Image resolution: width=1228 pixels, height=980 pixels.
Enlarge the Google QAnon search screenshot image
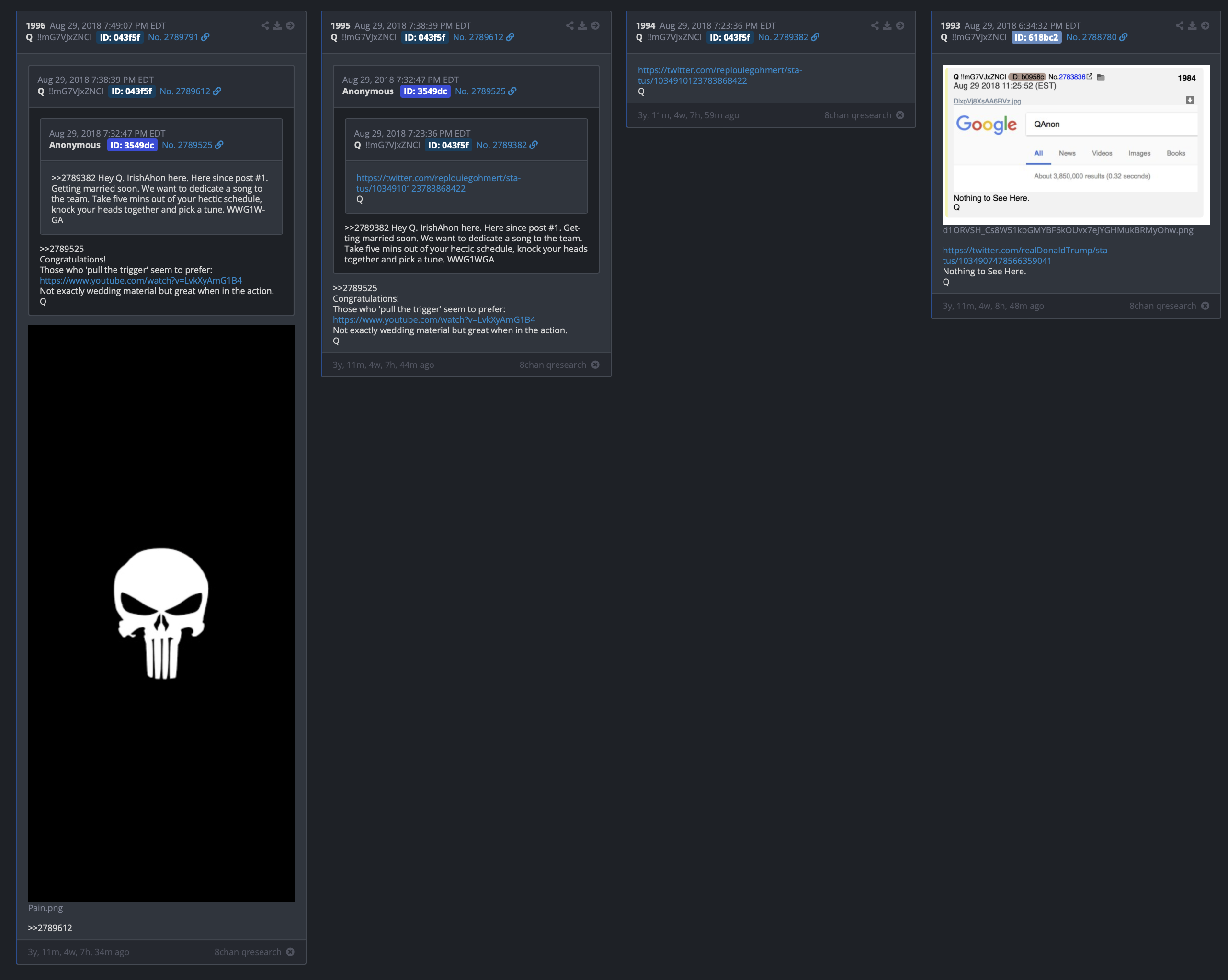coord(1076,144)
